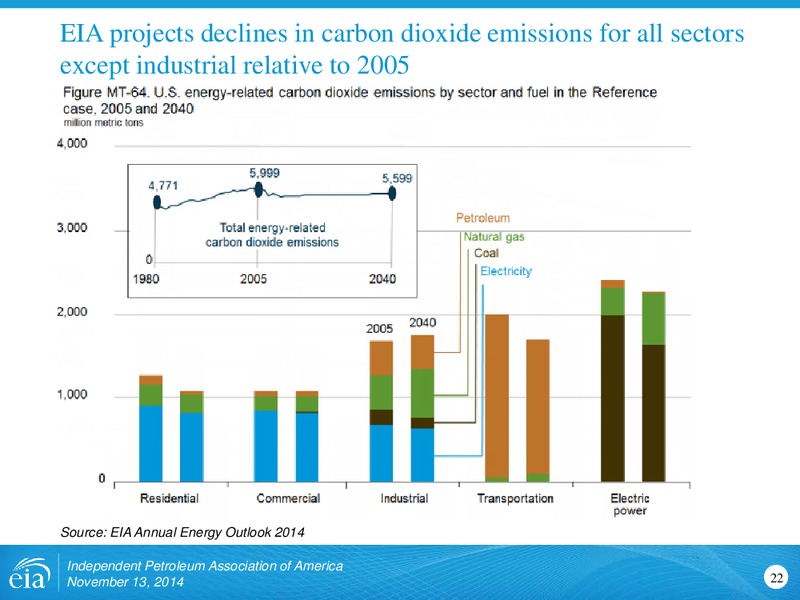Click the 'million metric tons' unit label
Image resolution: width=800 pixels, height=600 pixels.
pyautogui.click(x=104, y=123)
